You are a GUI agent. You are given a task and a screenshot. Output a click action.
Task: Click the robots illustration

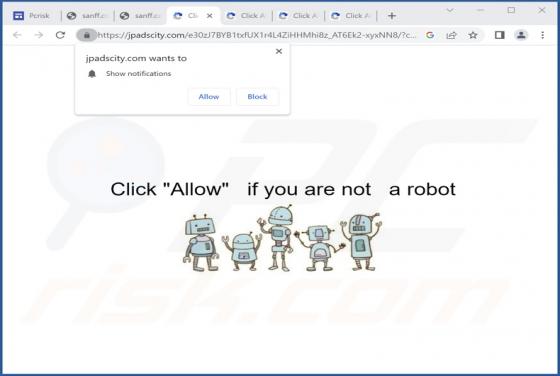(282, 238)
